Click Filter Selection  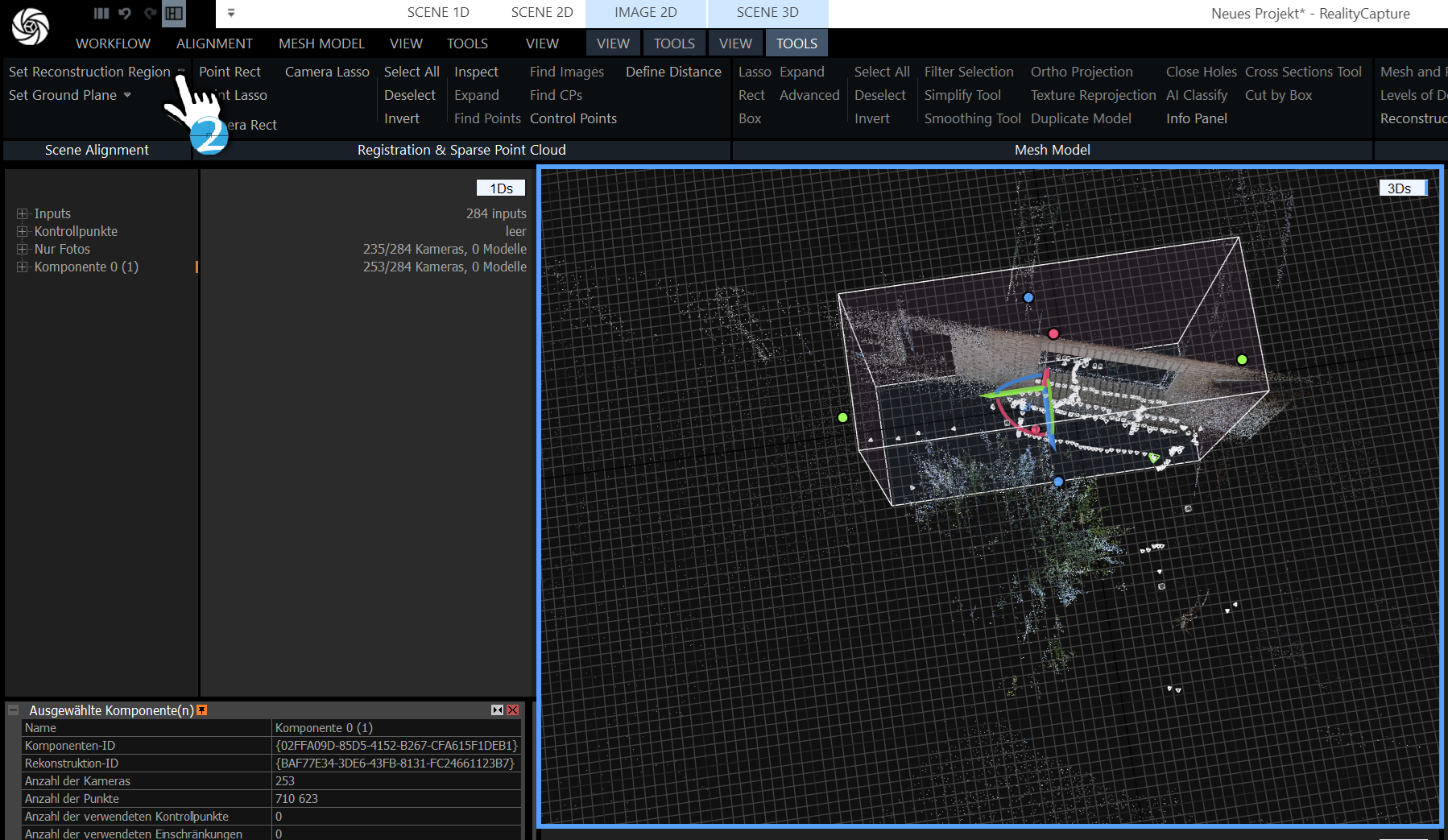pyautogui.click(x=969, y=72)
